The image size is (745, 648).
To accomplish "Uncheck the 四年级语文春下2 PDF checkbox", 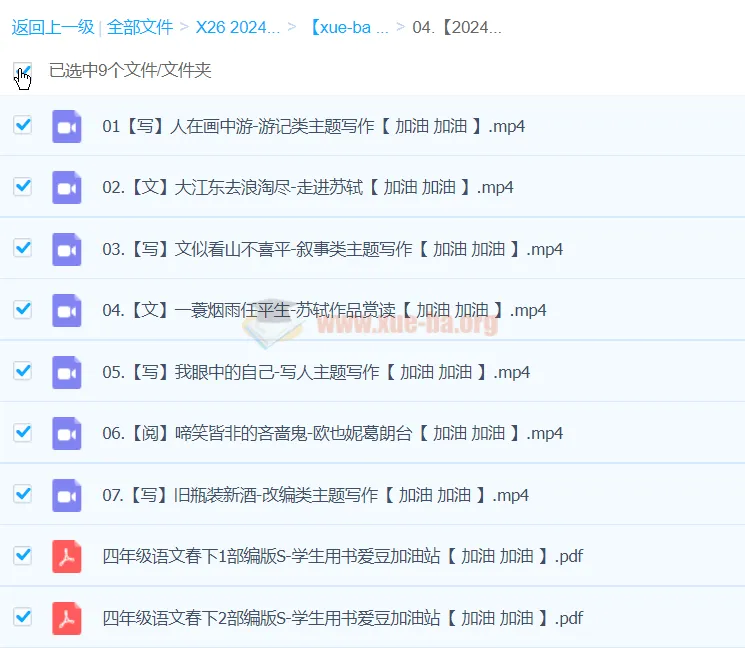I will 22,617.
